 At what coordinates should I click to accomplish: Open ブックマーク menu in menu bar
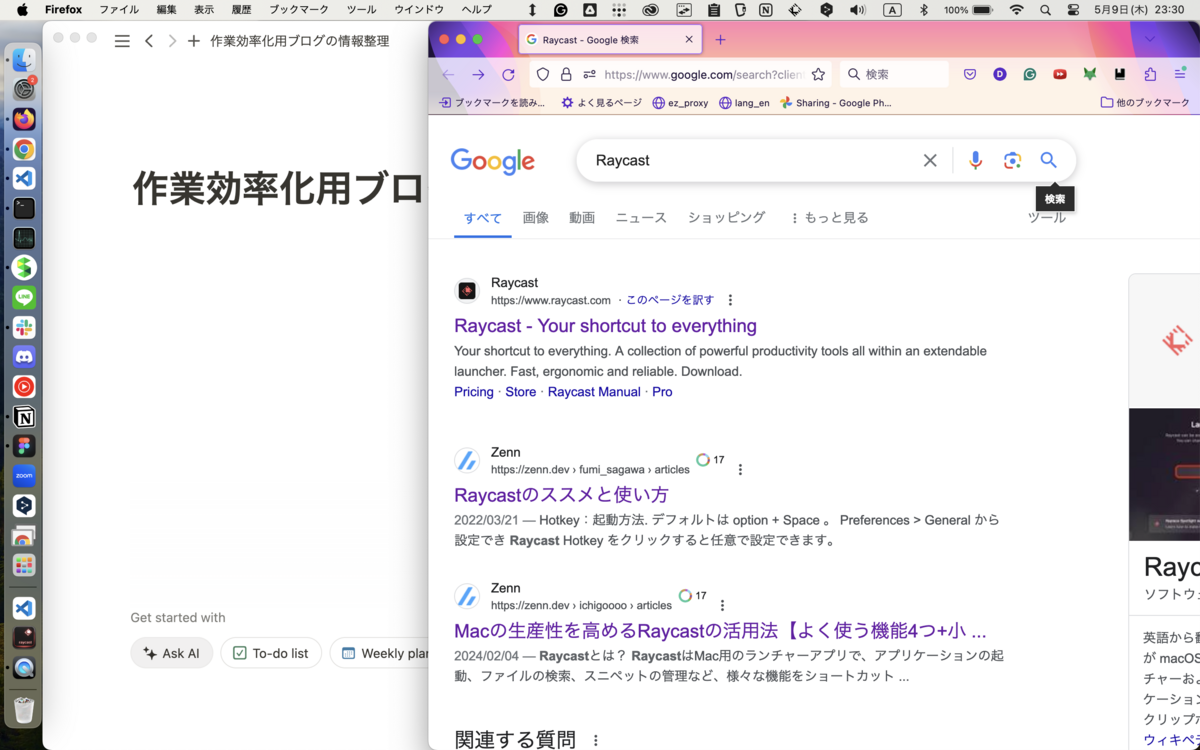click(x=300, y=10)
